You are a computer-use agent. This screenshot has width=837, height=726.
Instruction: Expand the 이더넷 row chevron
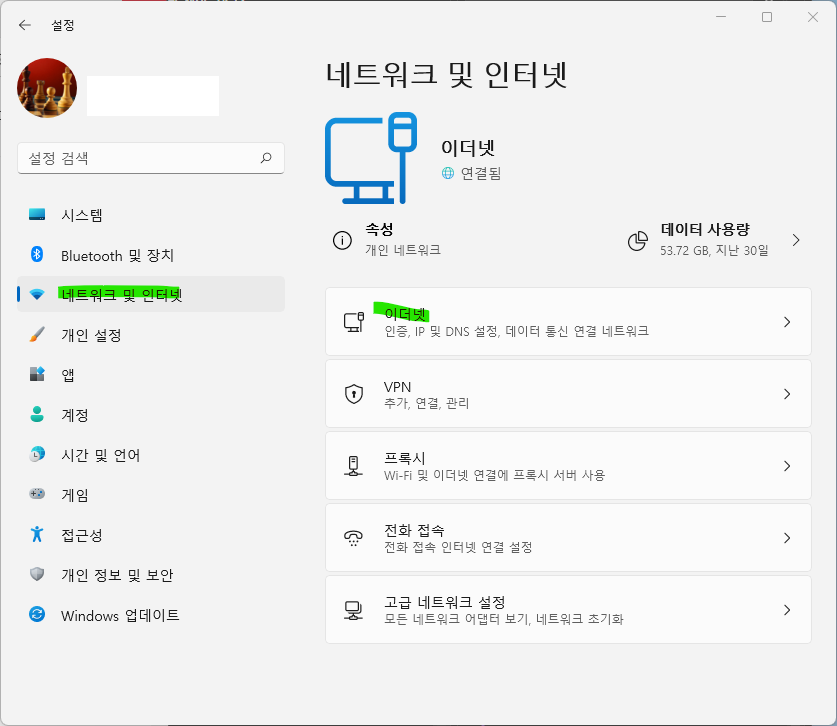click(787, 322)
